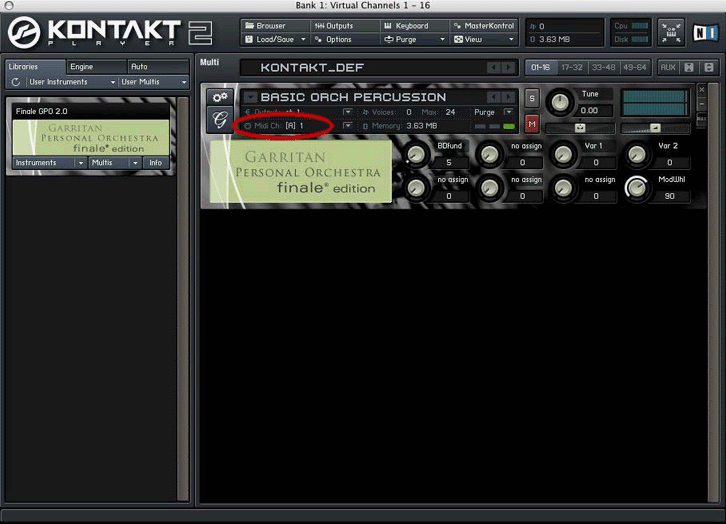
Task: Click the Finale GPO 2.0 library banner
Action: (91, 137)
